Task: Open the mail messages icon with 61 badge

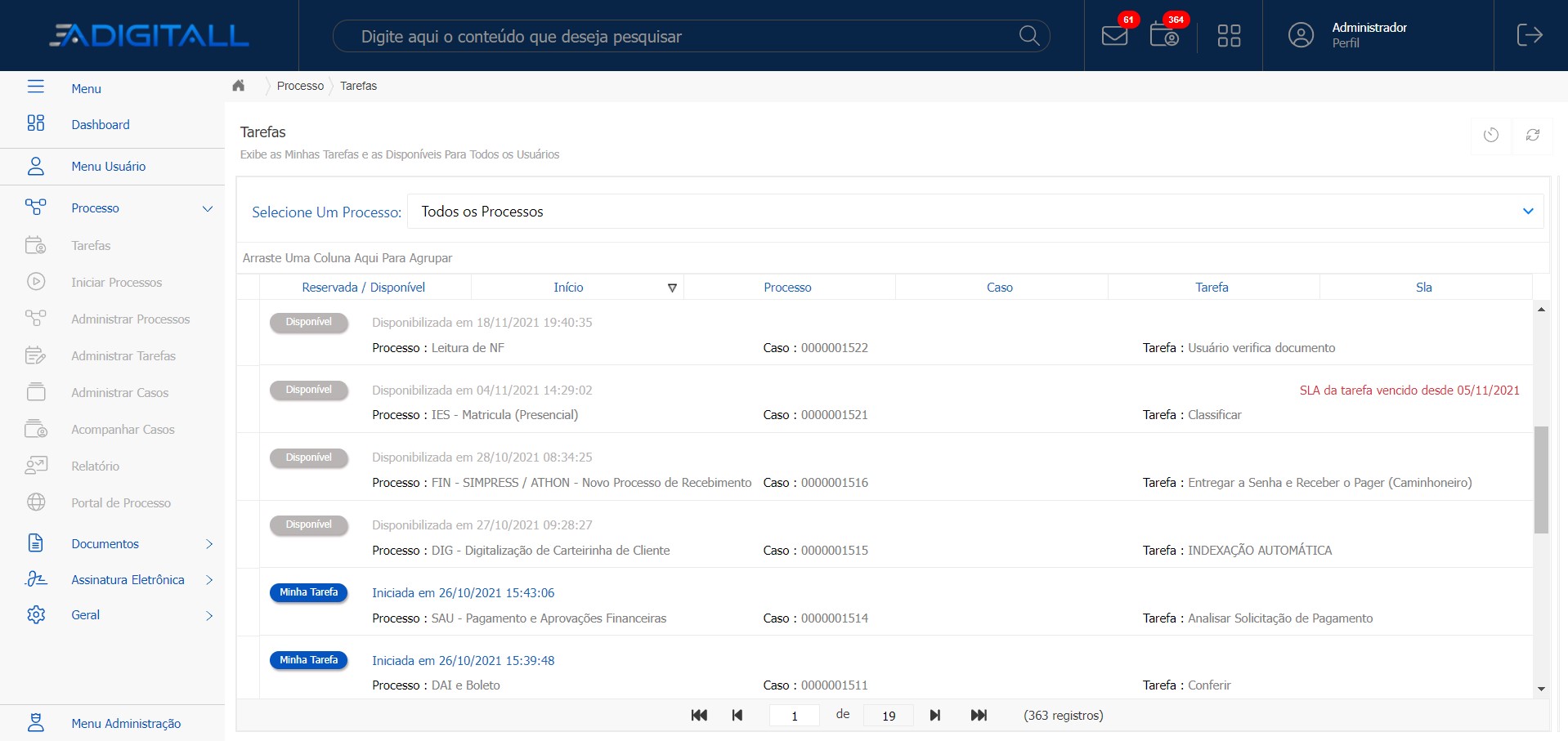Action: (1114, 36)
